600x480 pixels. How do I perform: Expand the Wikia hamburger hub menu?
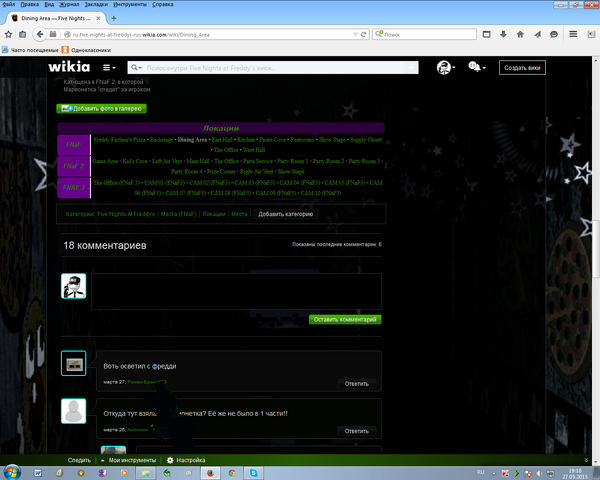coord(109,67)
